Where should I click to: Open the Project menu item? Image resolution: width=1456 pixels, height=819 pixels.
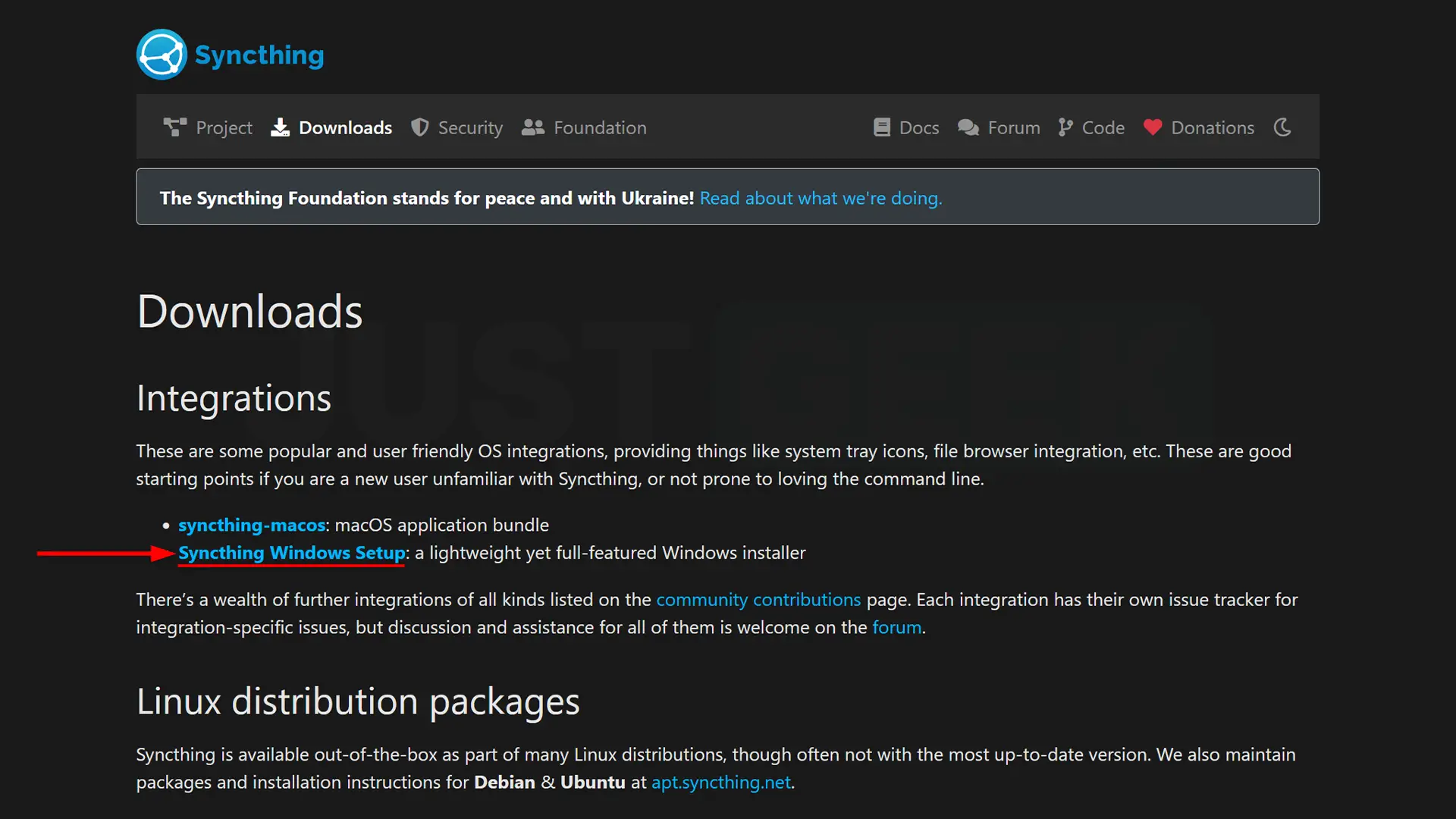click(x=224, y=127)
